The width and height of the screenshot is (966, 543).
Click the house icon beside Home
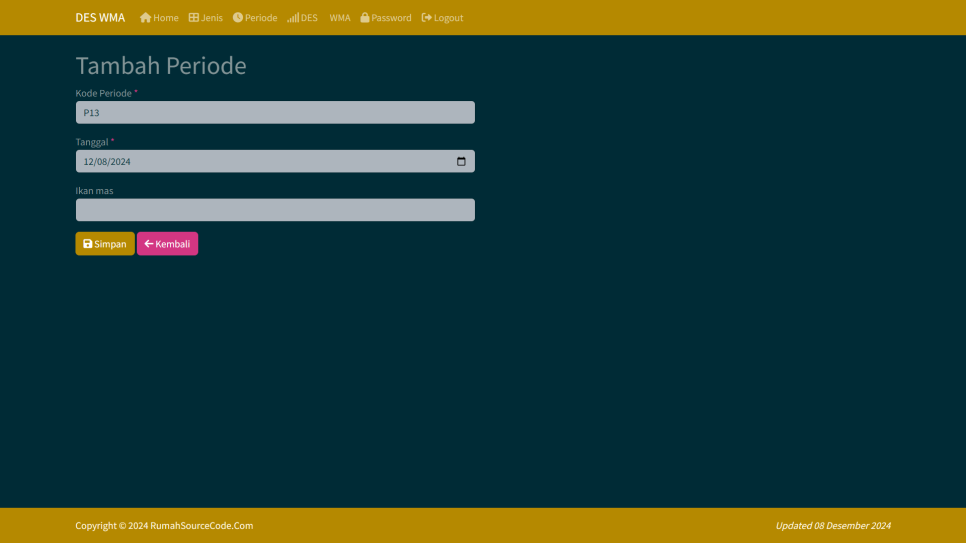pos(145,18)
